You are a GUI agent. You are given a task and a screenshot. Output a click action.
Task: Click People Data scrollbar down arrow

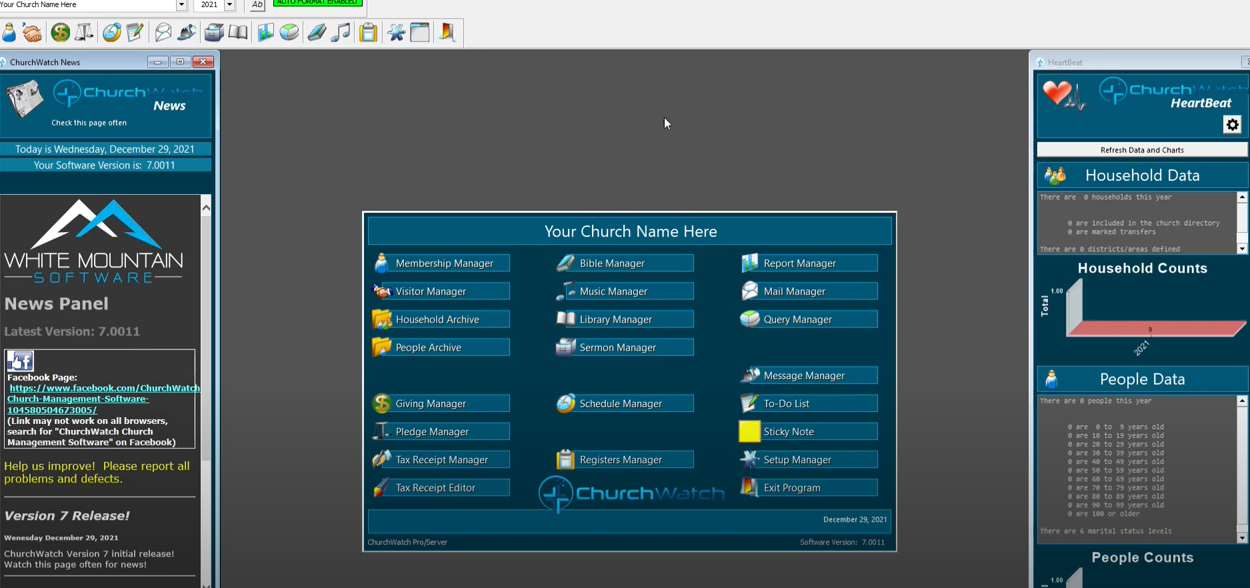tap(1242, 538)
